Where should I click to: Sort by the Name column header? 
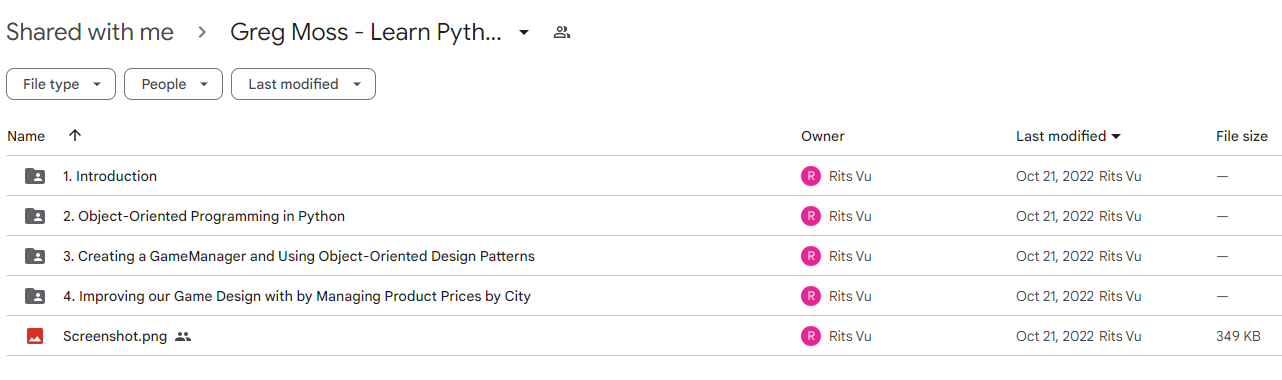[x=26, y=136]
